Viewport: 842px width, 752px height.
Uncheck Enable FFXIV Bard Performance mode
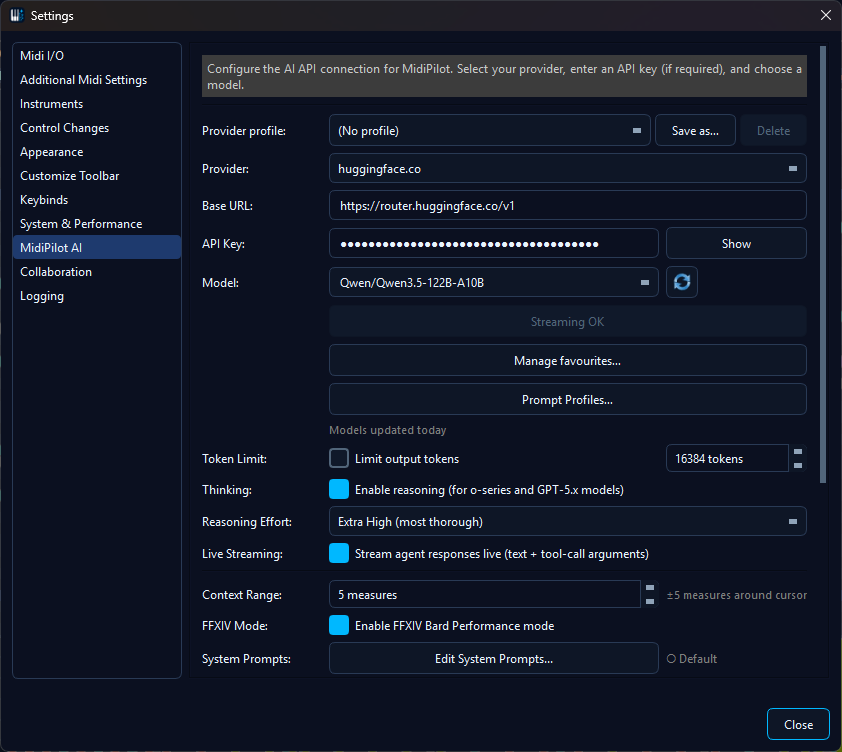point(339,626)
